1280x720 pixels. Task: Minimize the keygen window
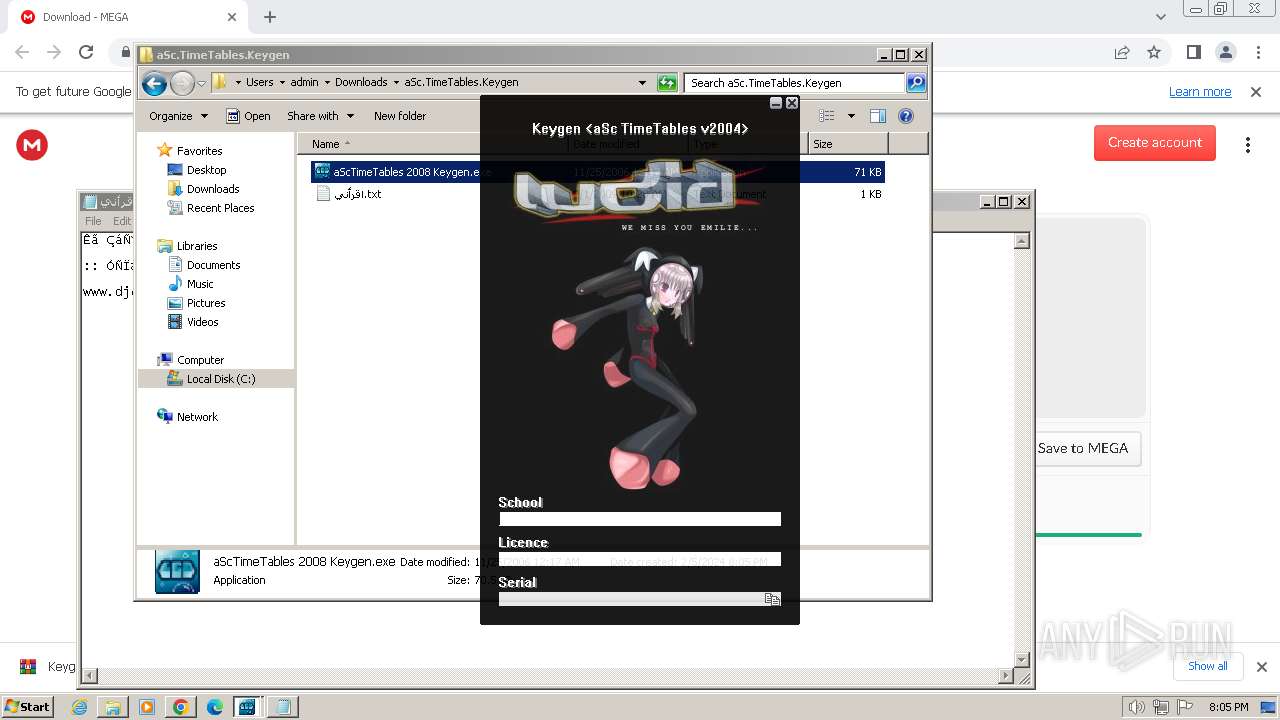tap(776, 103)
